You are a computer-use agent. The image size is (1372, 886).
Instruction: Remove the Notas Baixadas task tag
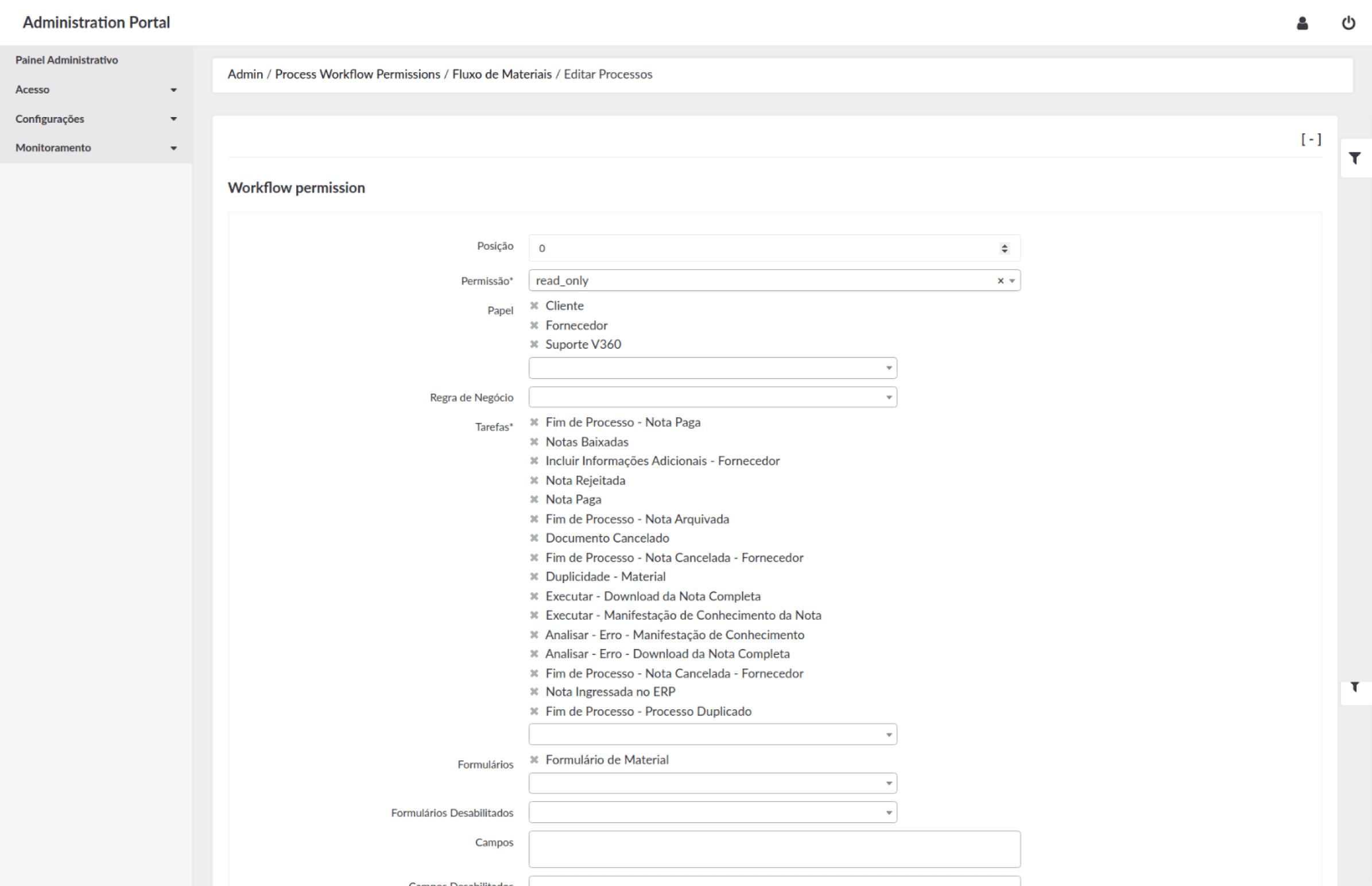[x=534, y=442]
